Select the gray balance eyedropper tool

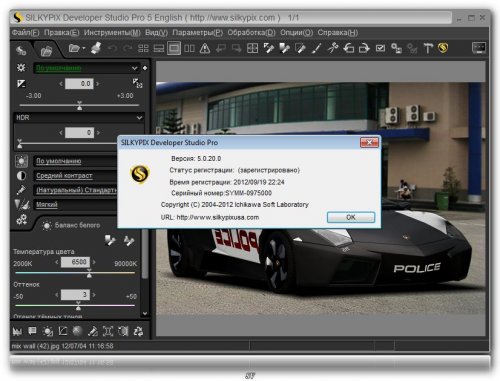pos(284,48)
